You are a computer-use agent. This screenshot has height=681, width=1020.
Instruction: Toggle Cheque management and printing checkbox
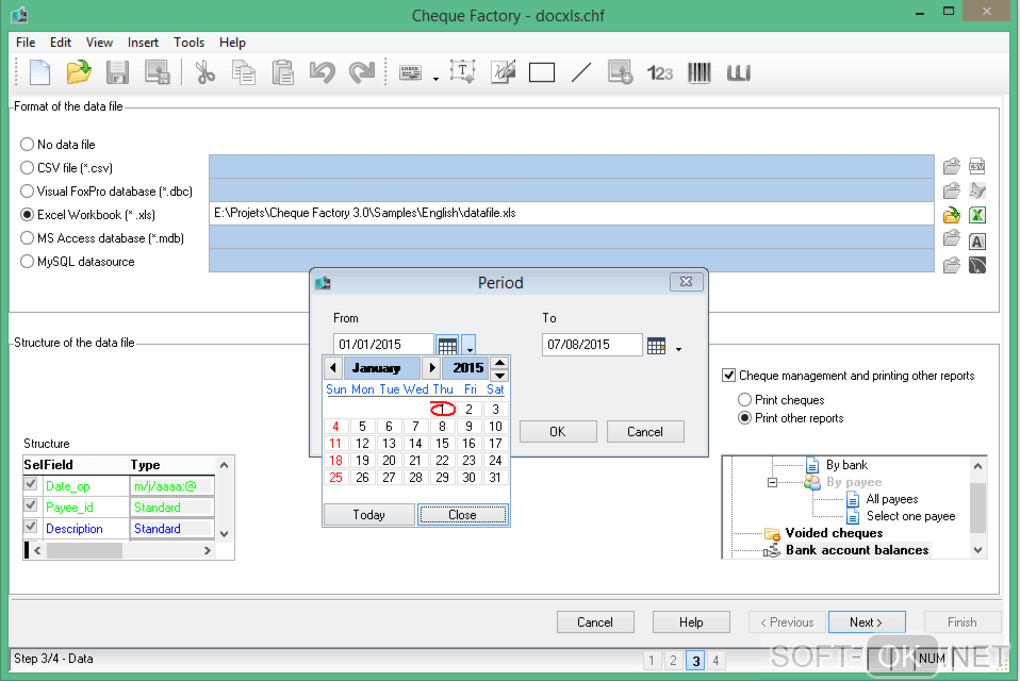click(x=729, y=375)
